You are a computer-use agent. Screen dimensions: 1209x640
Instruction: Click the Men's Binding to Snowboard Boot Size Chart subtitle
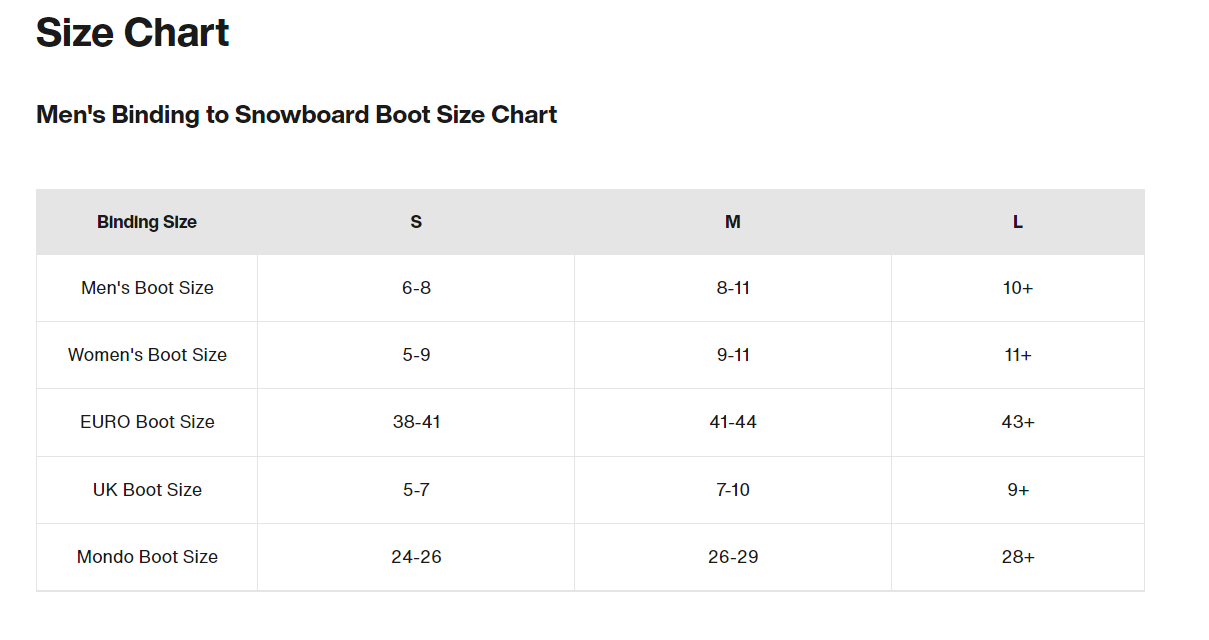click(x=296, y=115)
